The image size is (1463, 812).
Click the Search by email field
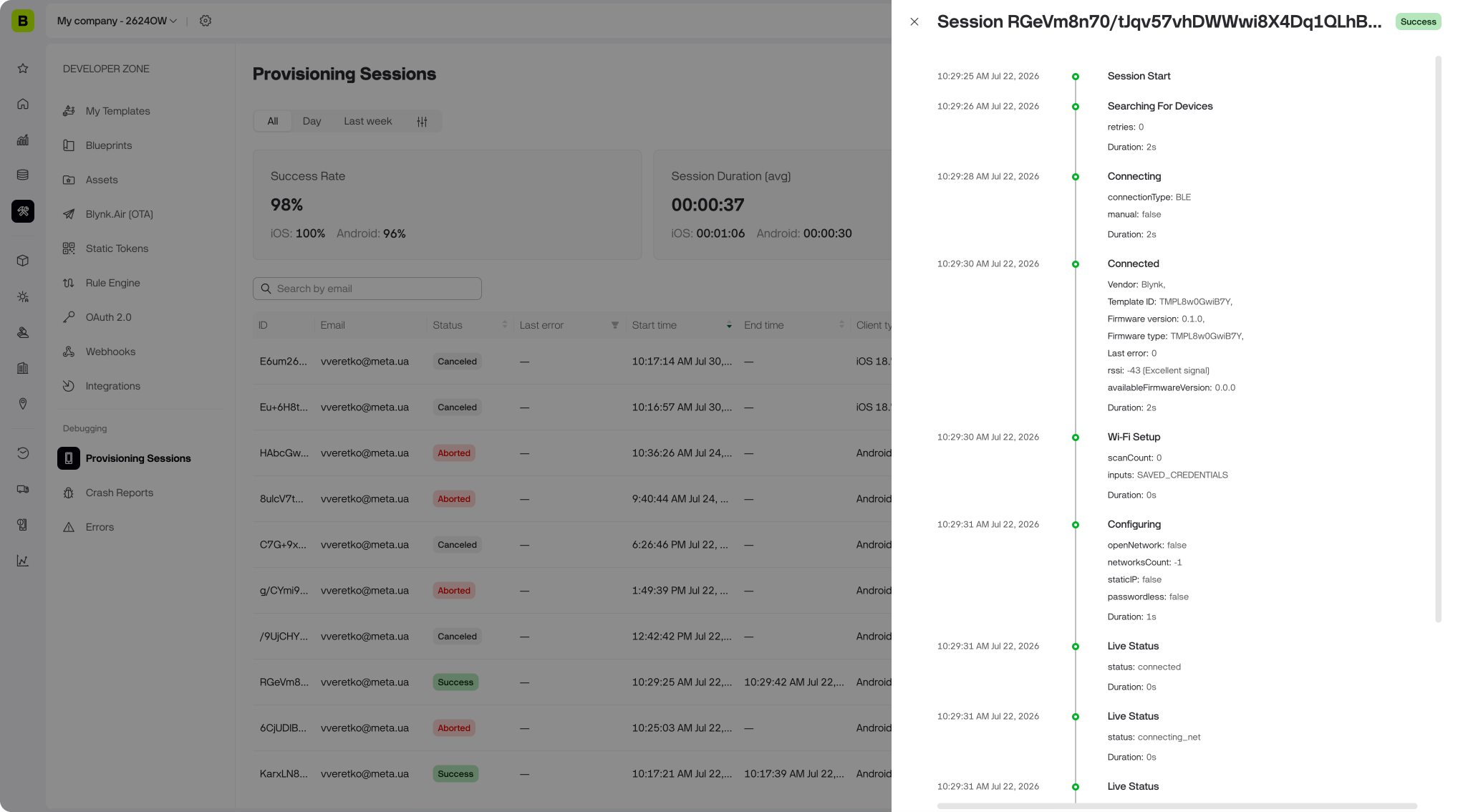[367, 289]
